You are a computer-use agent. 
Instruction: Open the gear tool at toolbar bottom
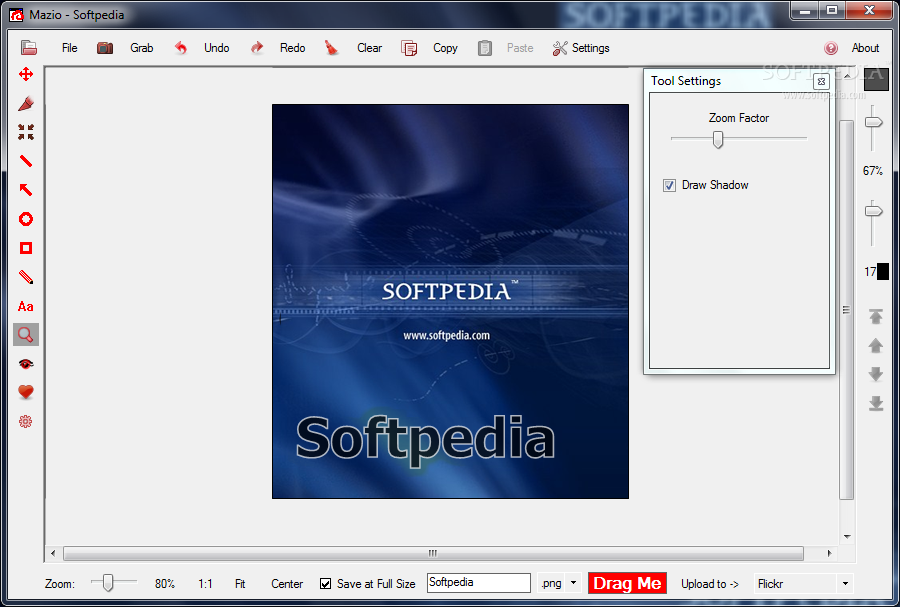click(25, 422)
